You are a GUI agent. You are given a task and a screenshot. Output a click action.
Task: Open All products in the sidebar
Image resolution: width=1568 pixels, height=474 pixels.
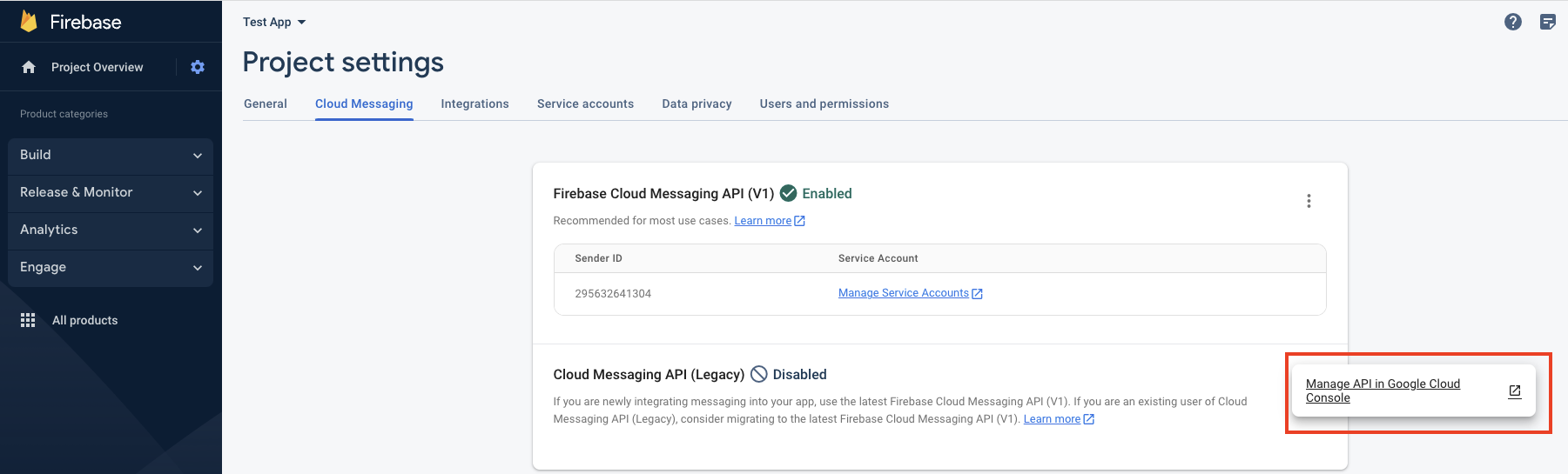(84, 320)
